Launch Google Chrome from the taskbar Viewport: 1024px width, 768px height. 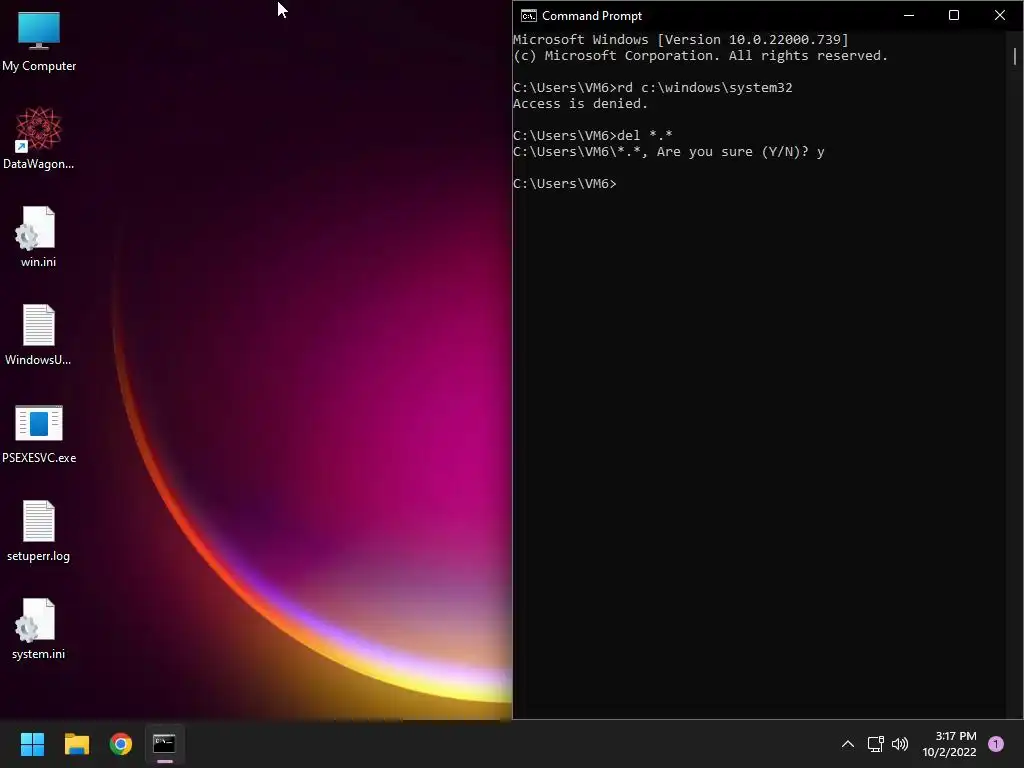[121, 744]
